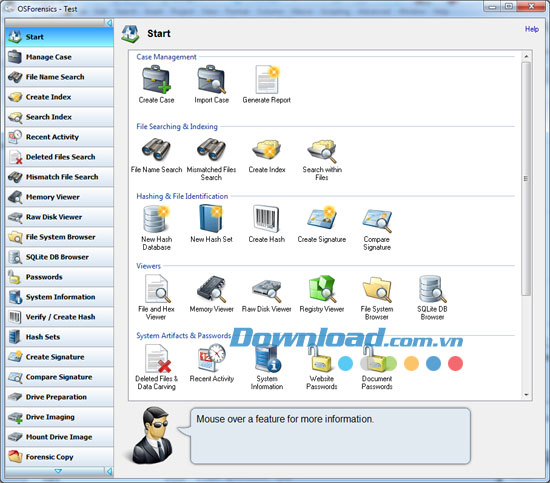This screenshot has height=483, width=550.
Task: Select Verify / Create Hash in sidebar
Action: [59, 317]
